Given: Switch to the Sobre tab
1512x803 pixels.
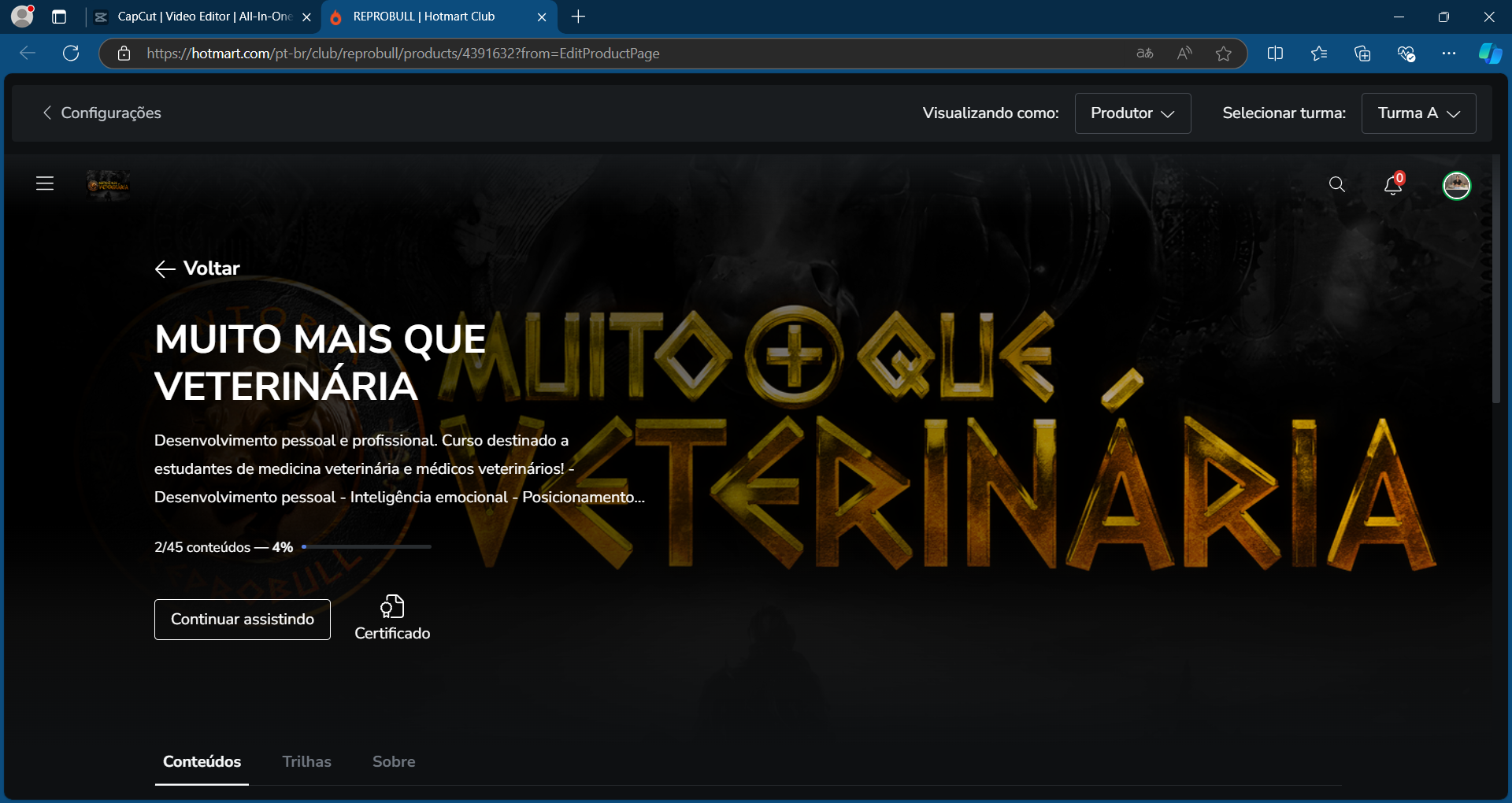Looking at the screenshot, I should click(394, 761).
